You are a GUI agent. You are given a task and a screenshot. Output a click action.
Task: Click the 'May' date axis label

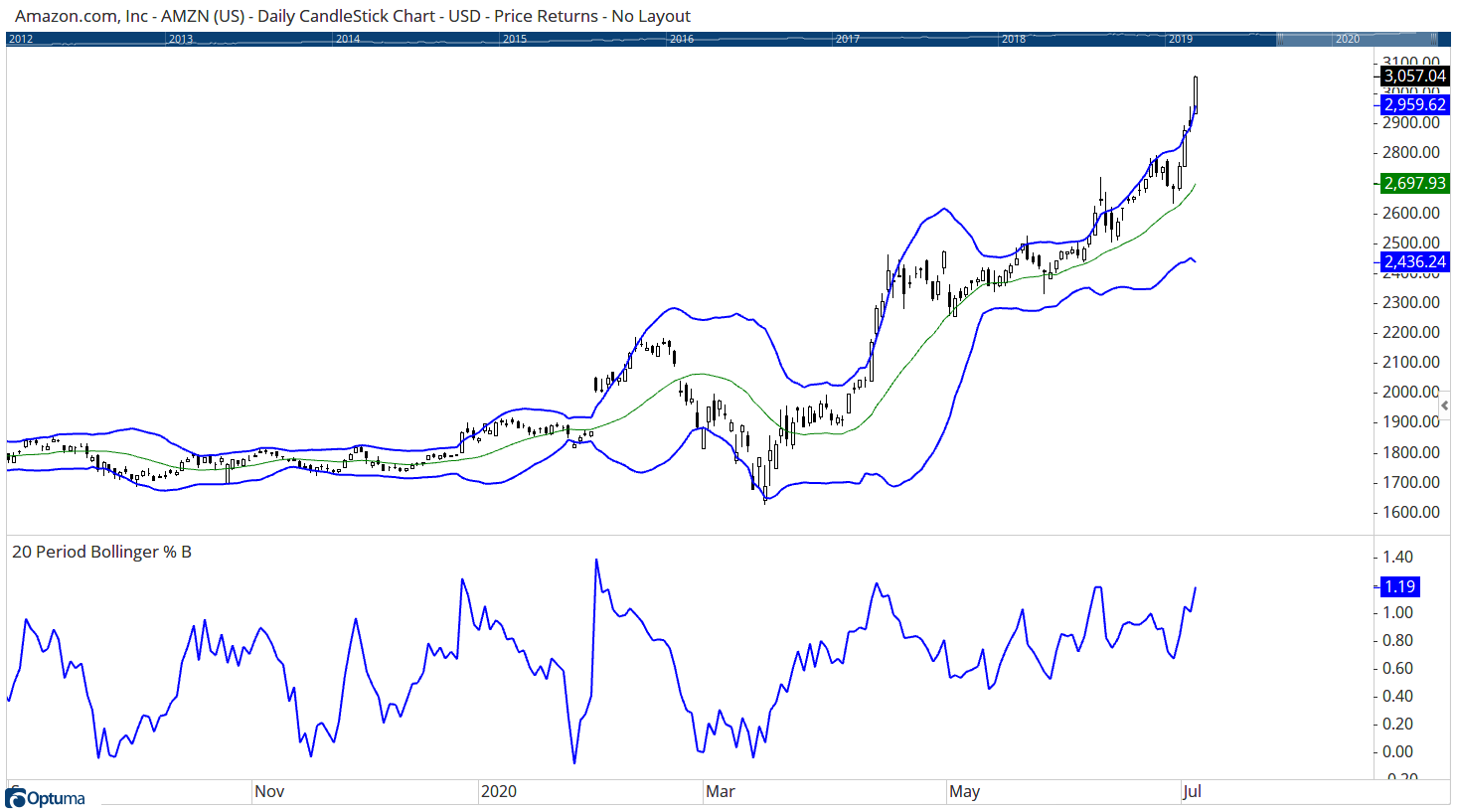click(x=964, y=791)
